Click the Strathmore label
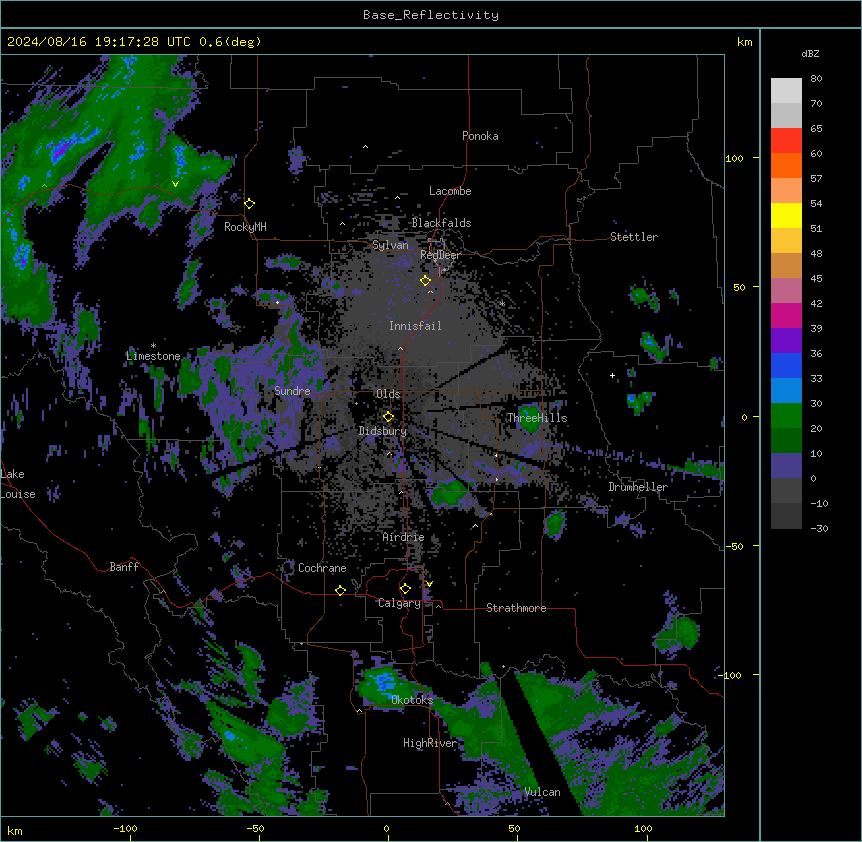Image resolution: width=862 pixels, height=842 pixels. pos(516,608)
